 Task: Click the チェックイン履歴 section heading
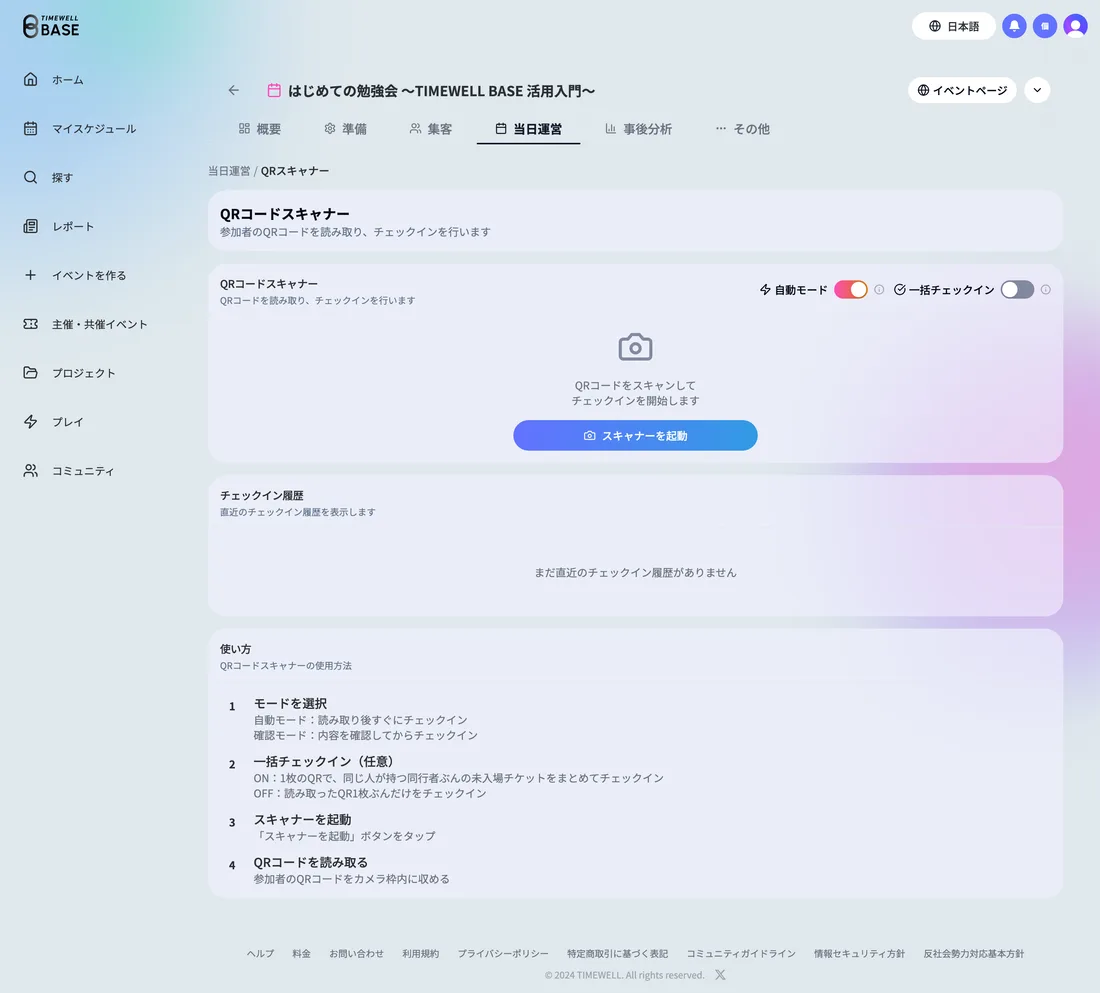coord(262,495)
